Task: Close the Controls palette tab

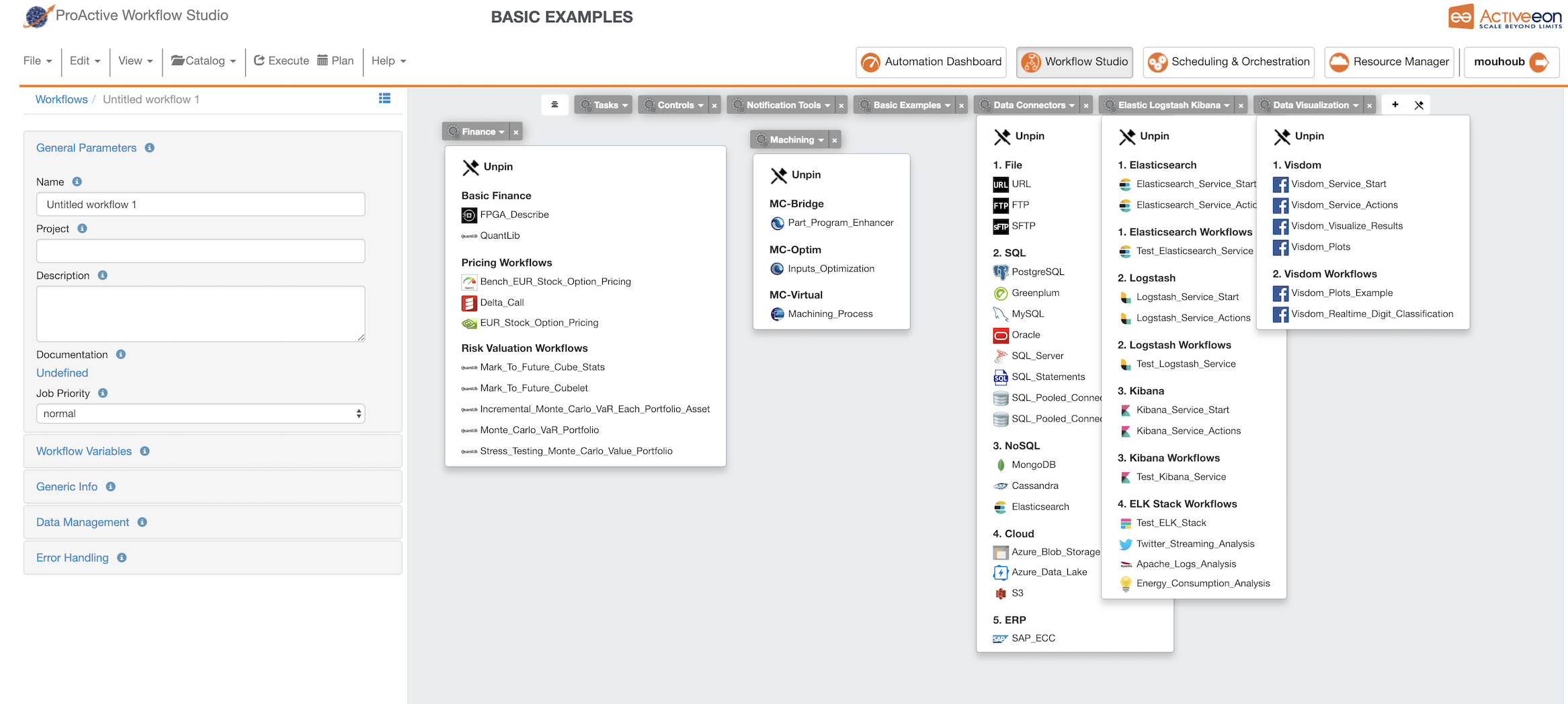Action: 714,106
